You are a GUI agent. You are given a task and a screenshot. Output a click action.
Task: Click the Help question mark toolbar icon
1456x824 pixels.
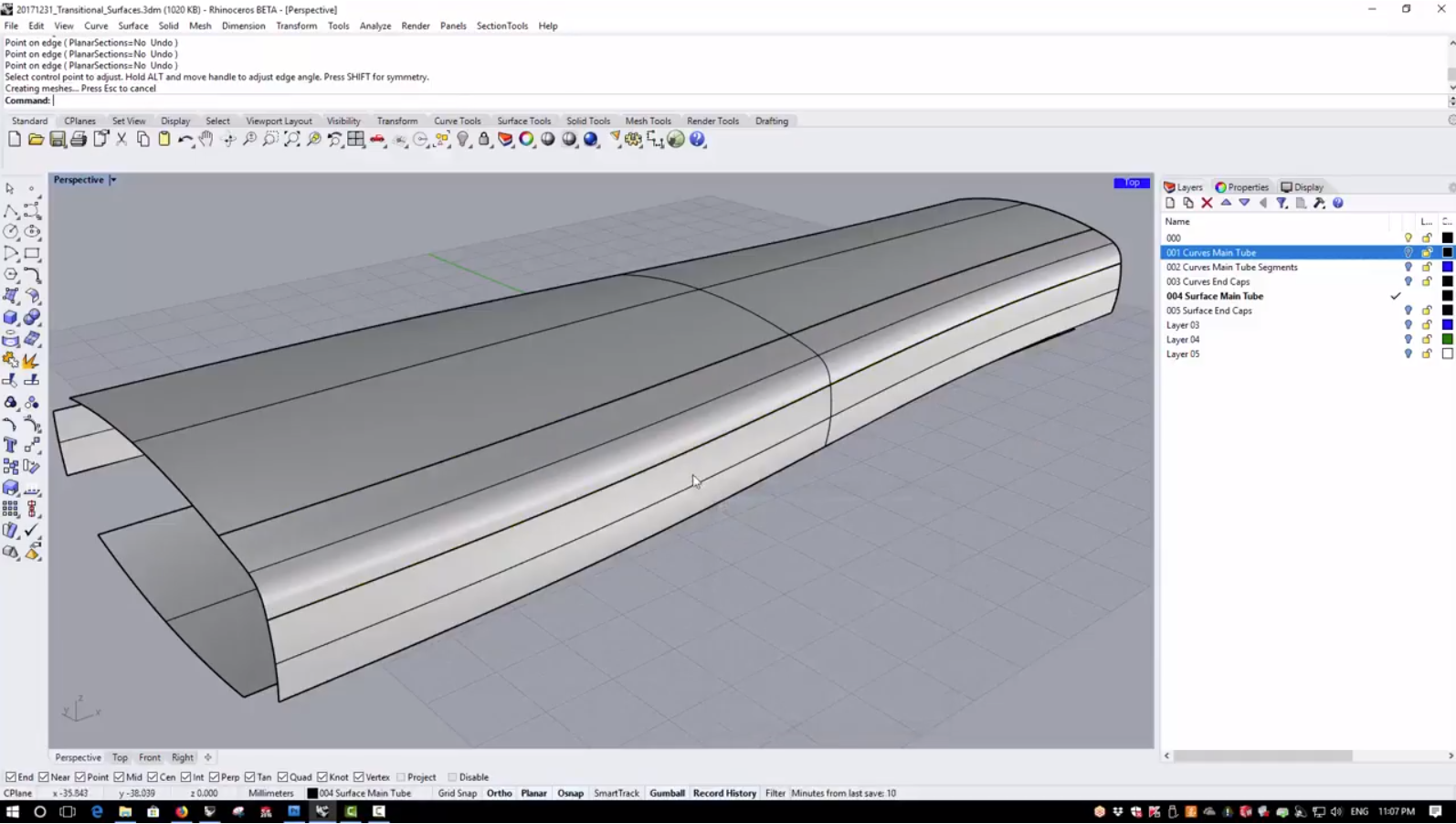(698, 140)
